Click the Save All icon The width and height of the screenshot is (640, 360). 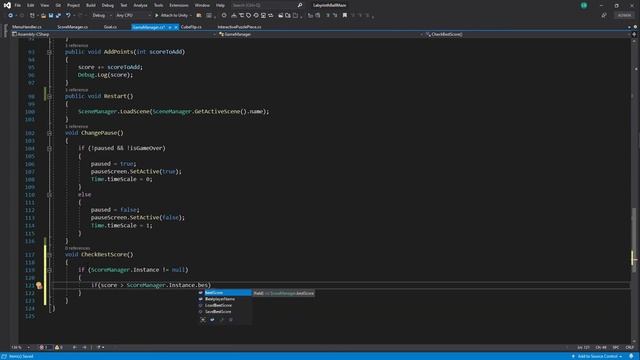(58, 16)
